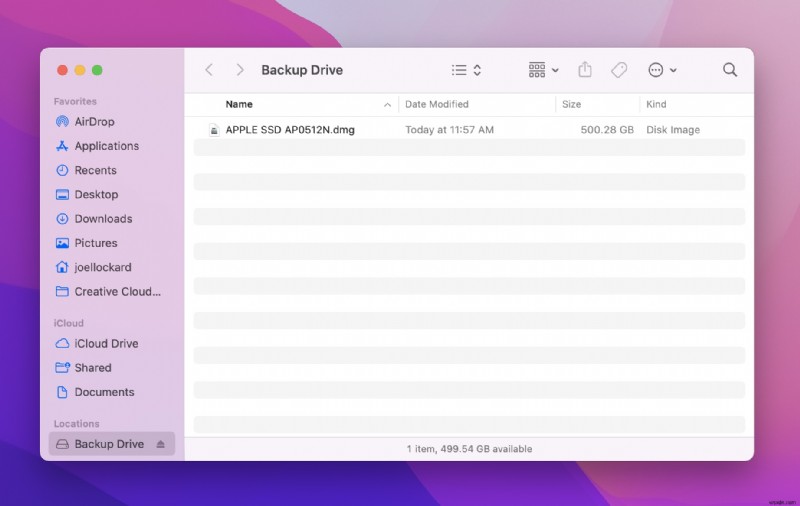Click the Tags icon in toolbar
Viewport: 800px width, 506px height.
[x=619, y=70]
